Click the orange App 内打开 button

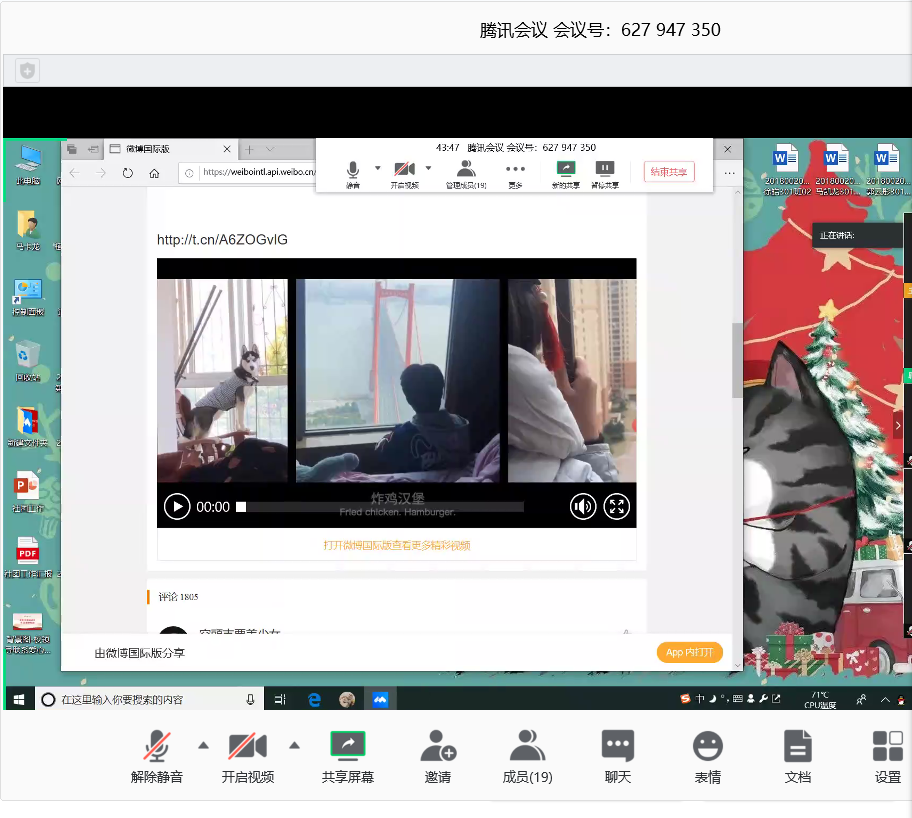click(x=690, y=652)
